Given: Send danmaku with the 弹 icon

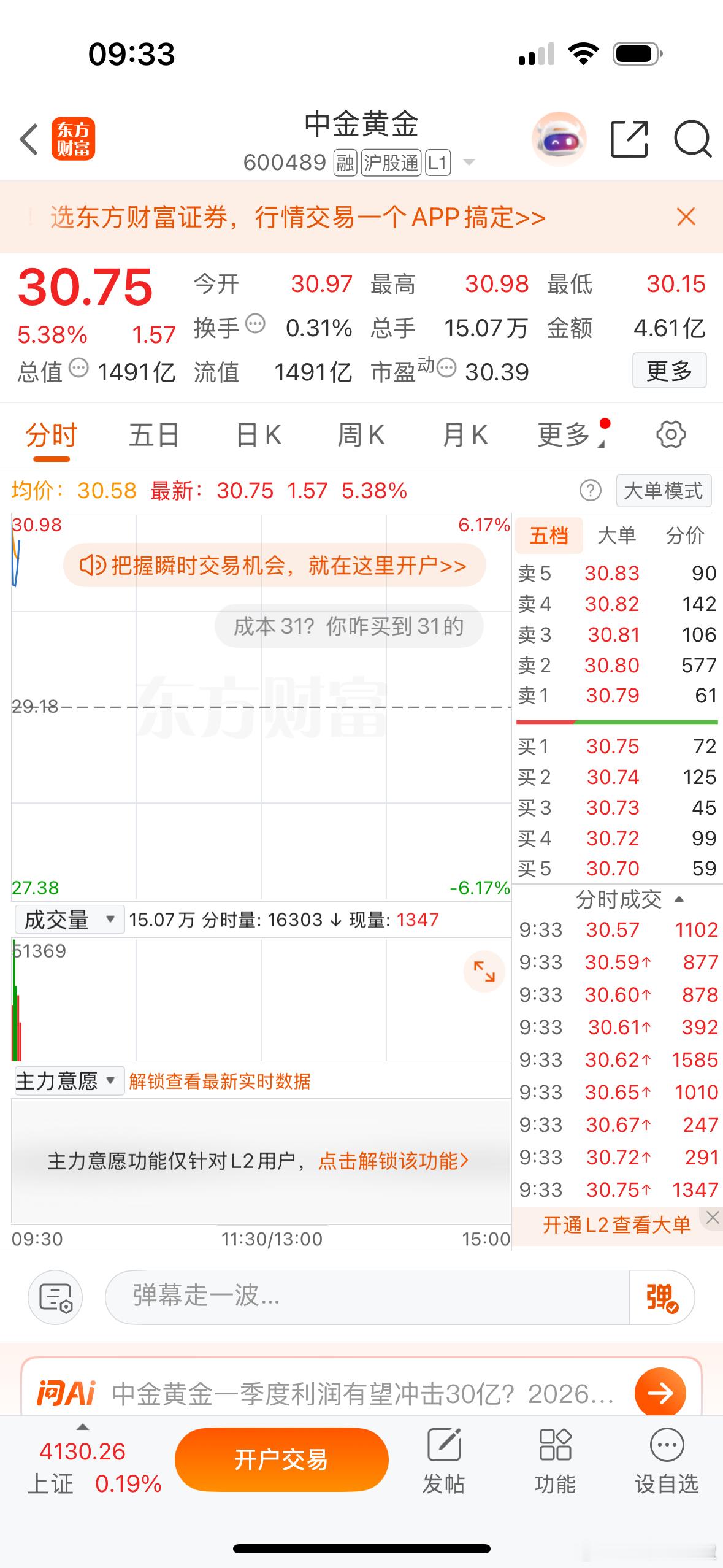Looking at the screenshot, I should (x=662, y=1297).
